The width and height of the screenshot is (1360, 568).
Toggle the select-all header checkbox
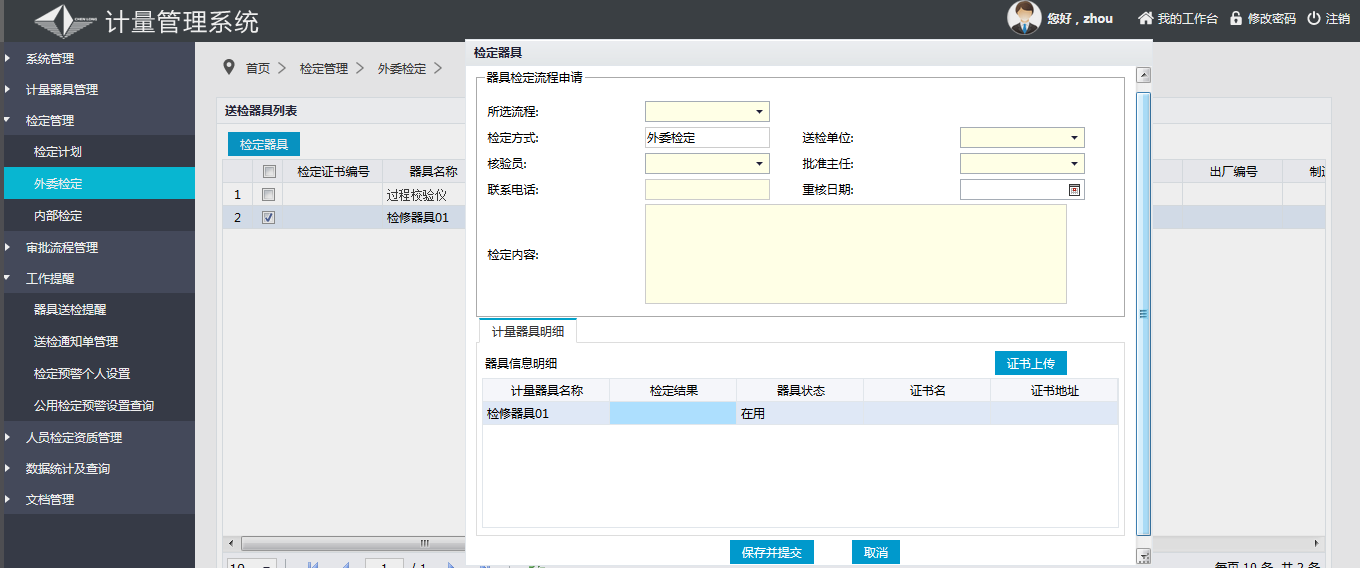[268, 171]
